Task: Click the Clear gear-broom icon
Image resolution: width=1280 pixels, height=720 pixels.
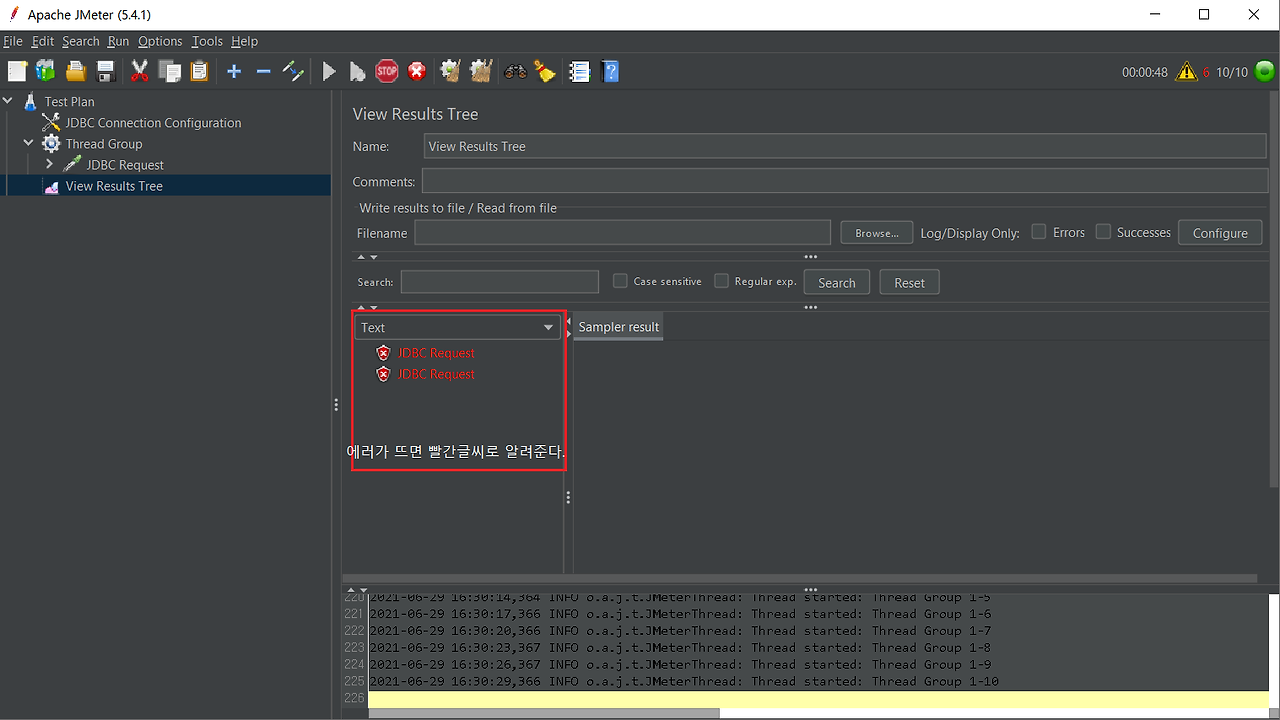Action: 450,71
